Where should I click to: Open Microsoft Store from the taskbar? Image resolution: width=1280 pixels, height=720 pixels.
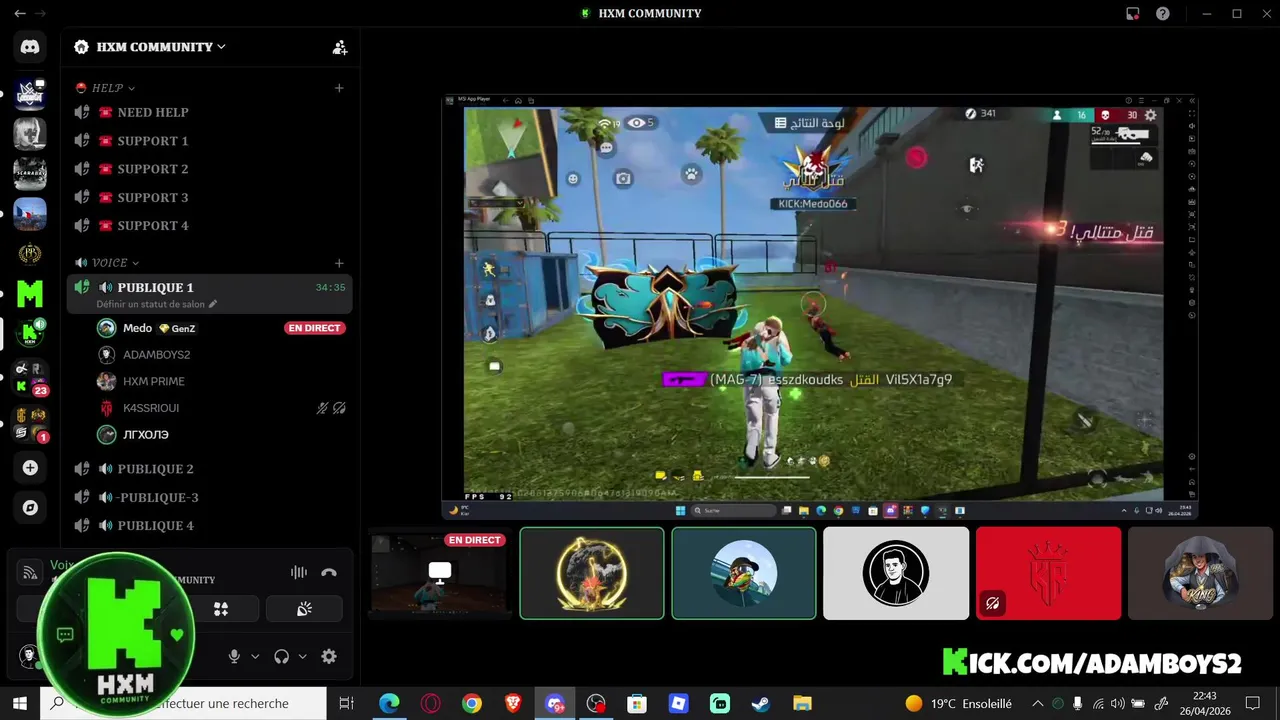pyautogui.click(x=637, y=704)
